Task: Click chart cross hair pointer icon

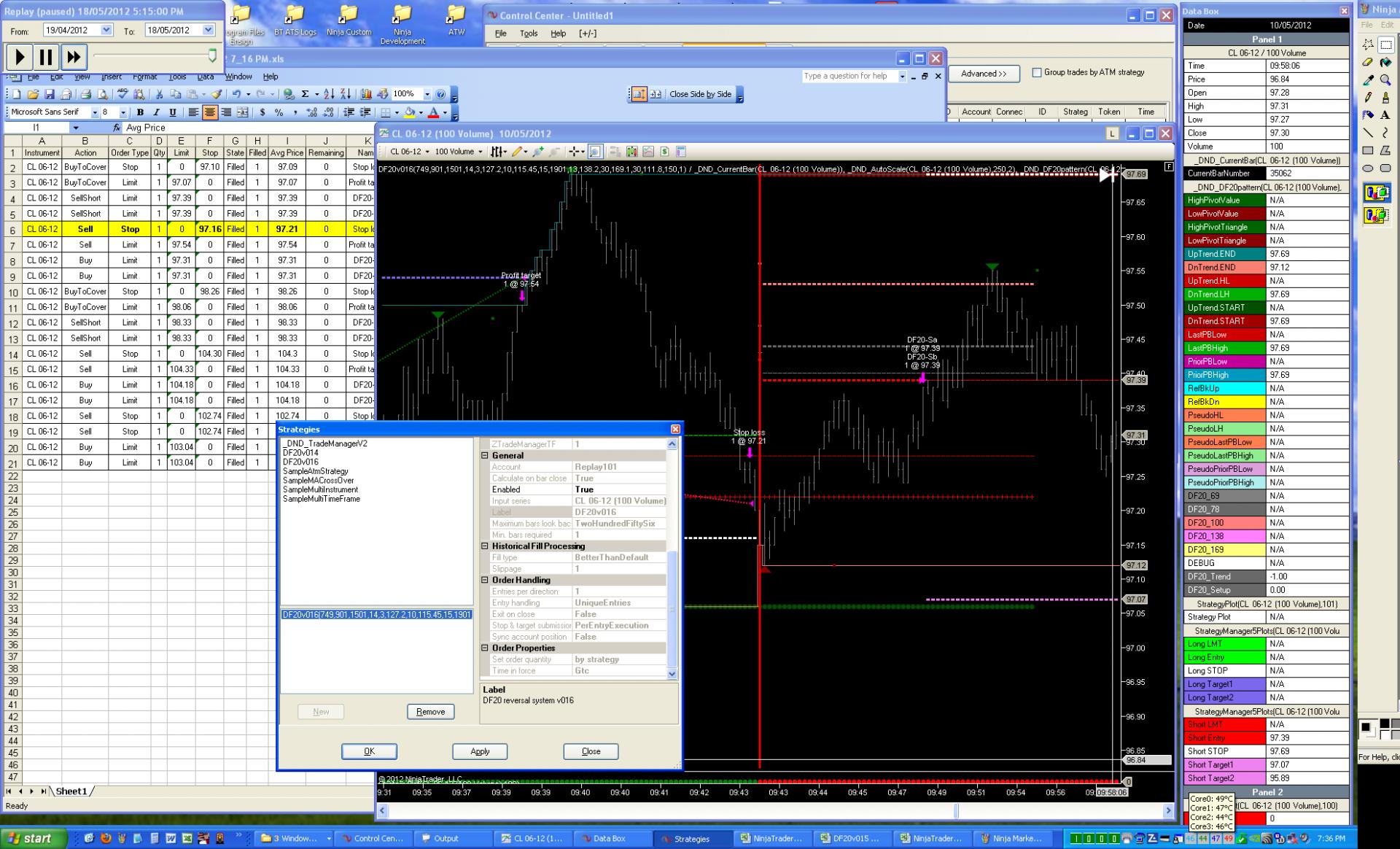Action: [575, 152]
